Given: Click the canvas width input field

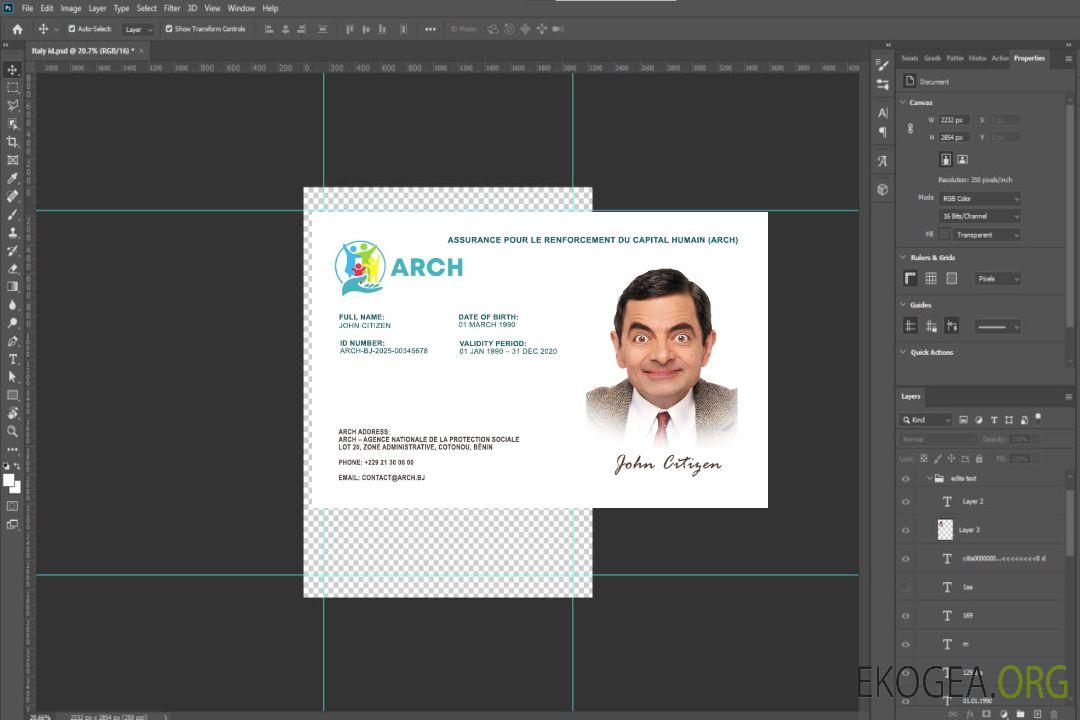Looking at the screenshot, I should tap(953, 120).
